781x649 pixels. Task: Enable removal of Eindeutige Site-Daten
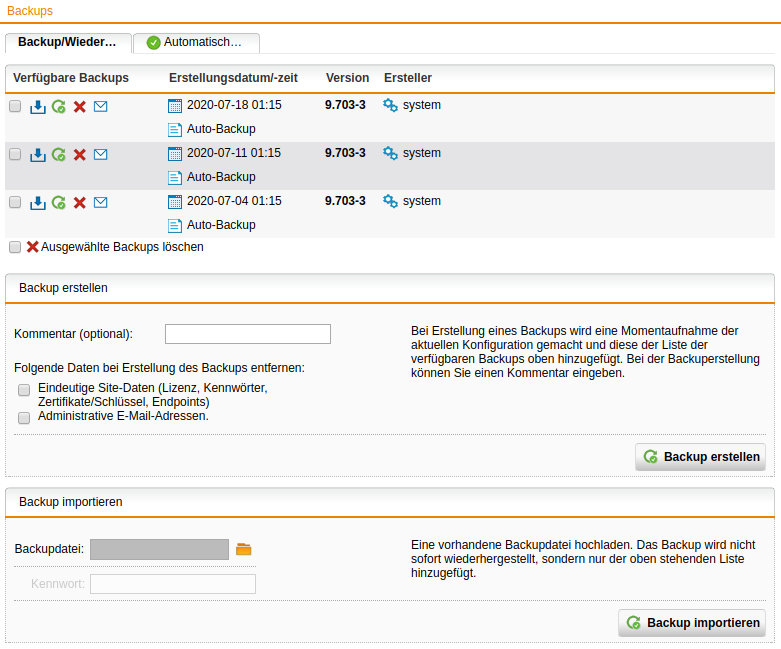(x=24, y=390)
